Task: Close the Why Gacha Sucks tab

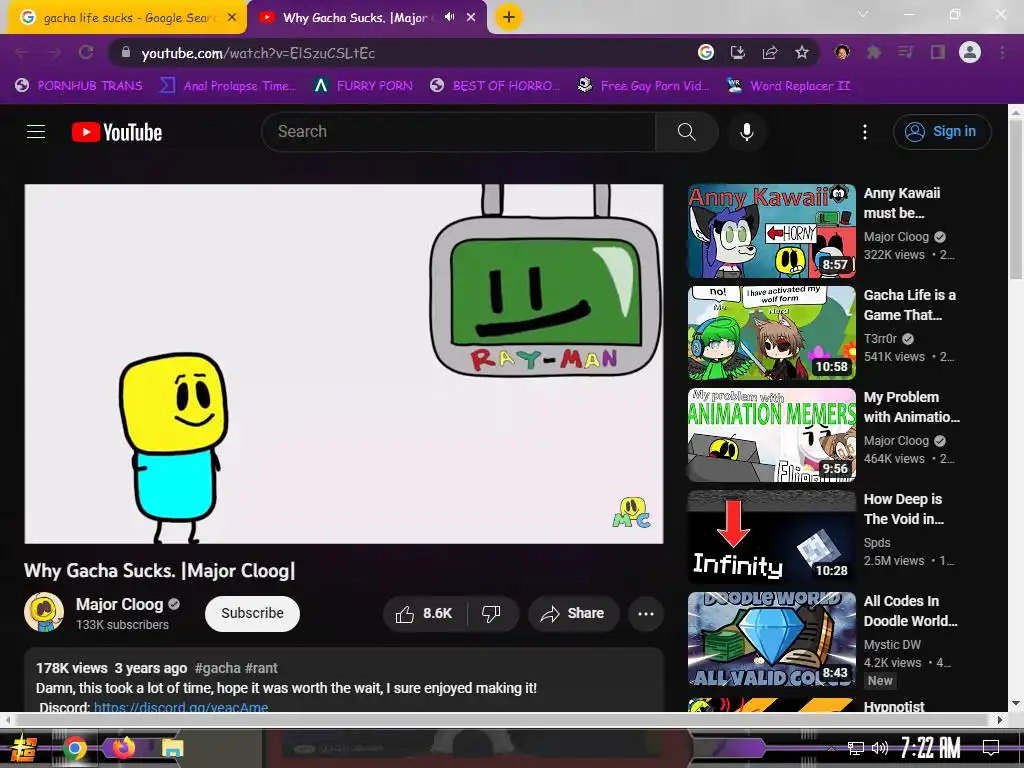Action: [x=471, y=18]
